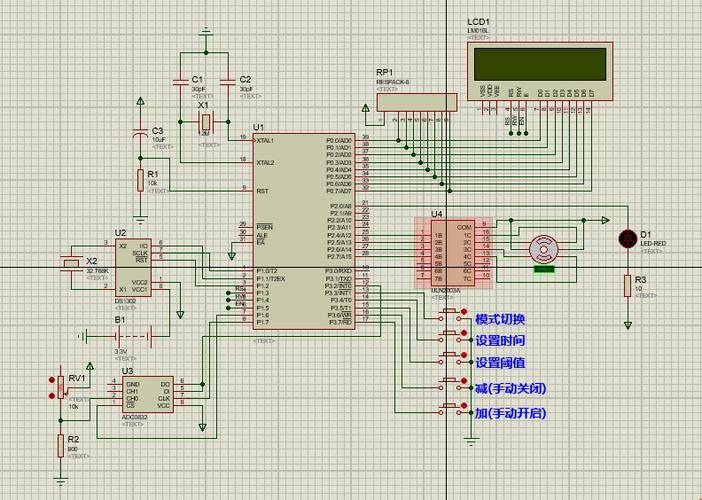Select the ULN2003A driver chip U4
Image resolution: width=702 pixels, height=500 pixels.
click(x=453, y=253)
